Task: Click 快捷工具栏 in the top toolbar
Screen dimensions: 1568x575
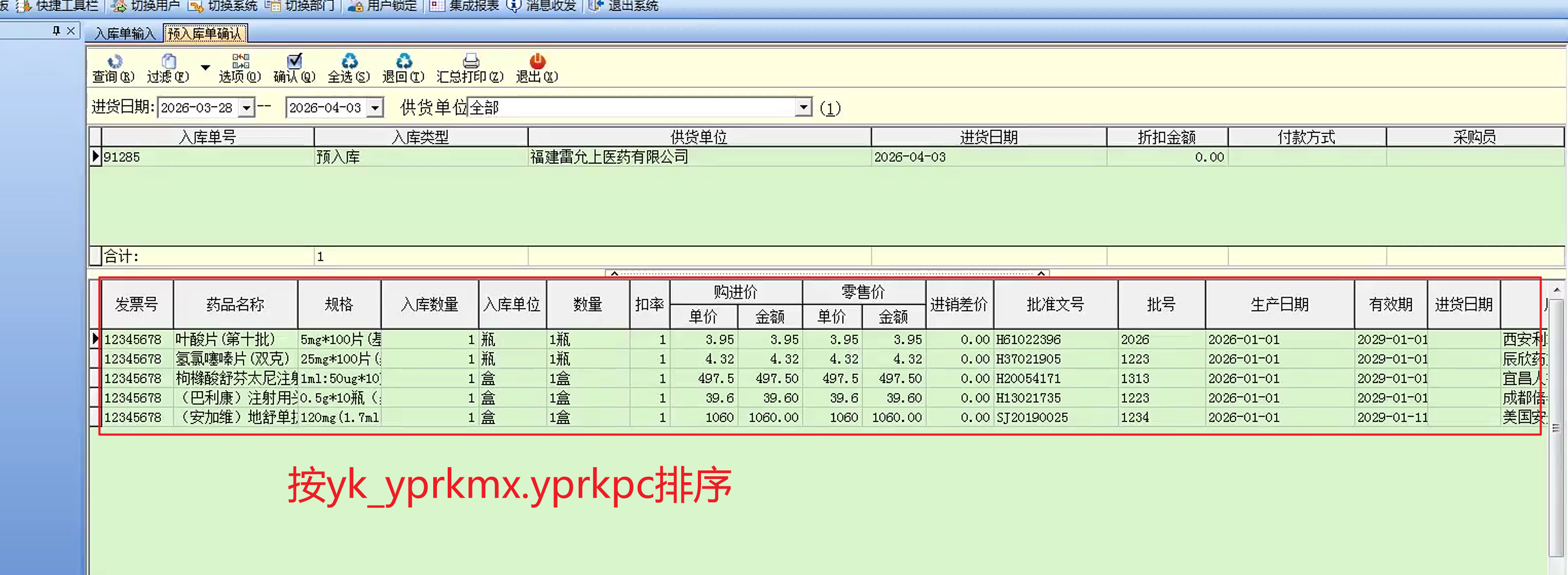Action: [57, 6]
